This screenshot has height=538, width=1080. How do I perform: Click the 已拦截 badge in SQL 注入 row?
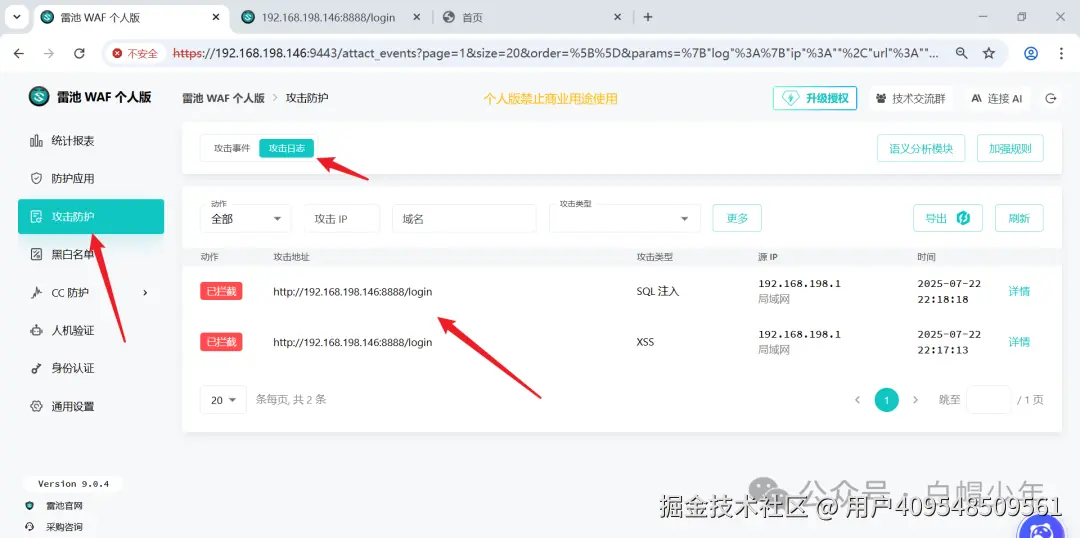pyautogui.click(x=221, y=291)
